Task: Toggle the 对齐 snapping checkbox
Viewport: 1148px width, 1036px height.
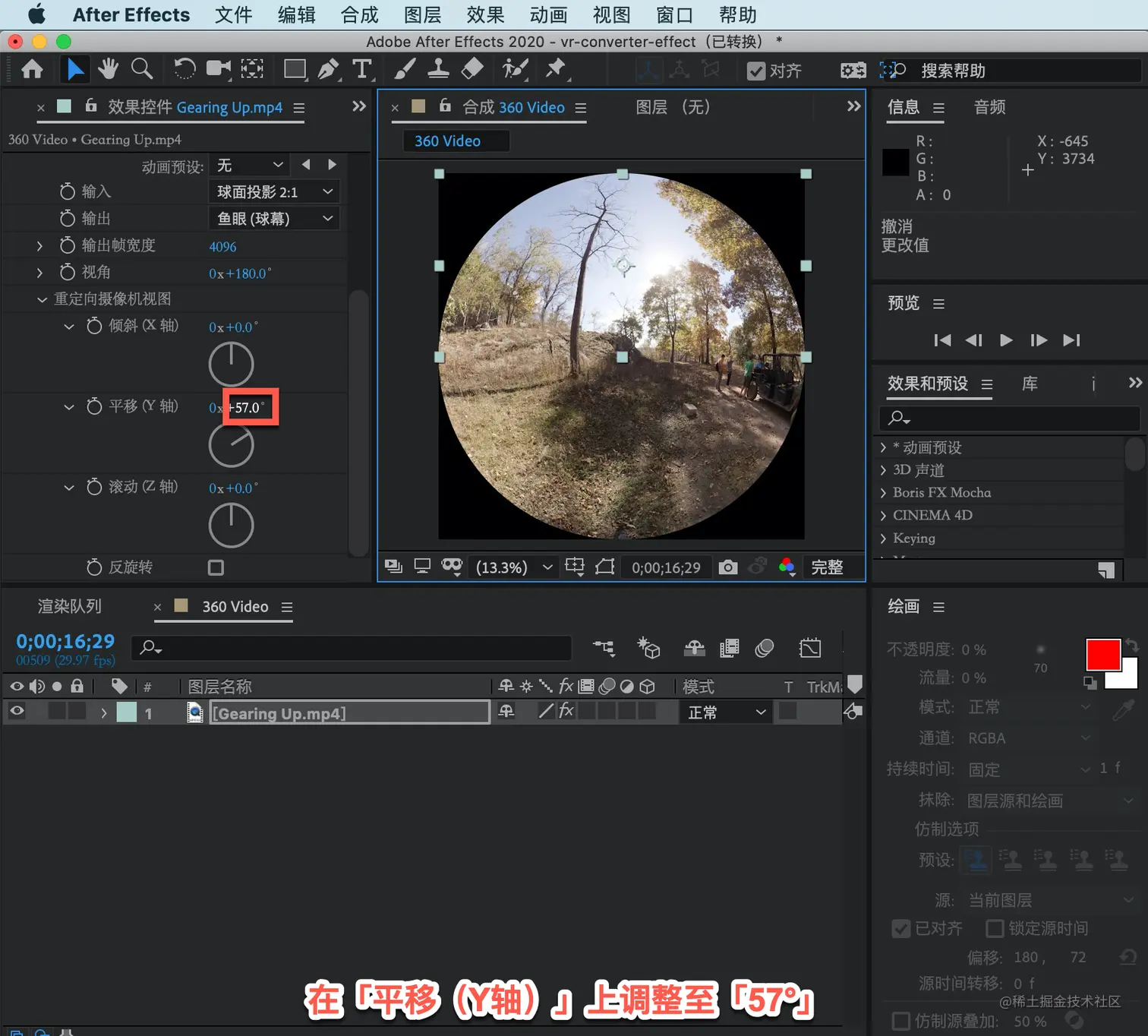Action: pos(756,71)
